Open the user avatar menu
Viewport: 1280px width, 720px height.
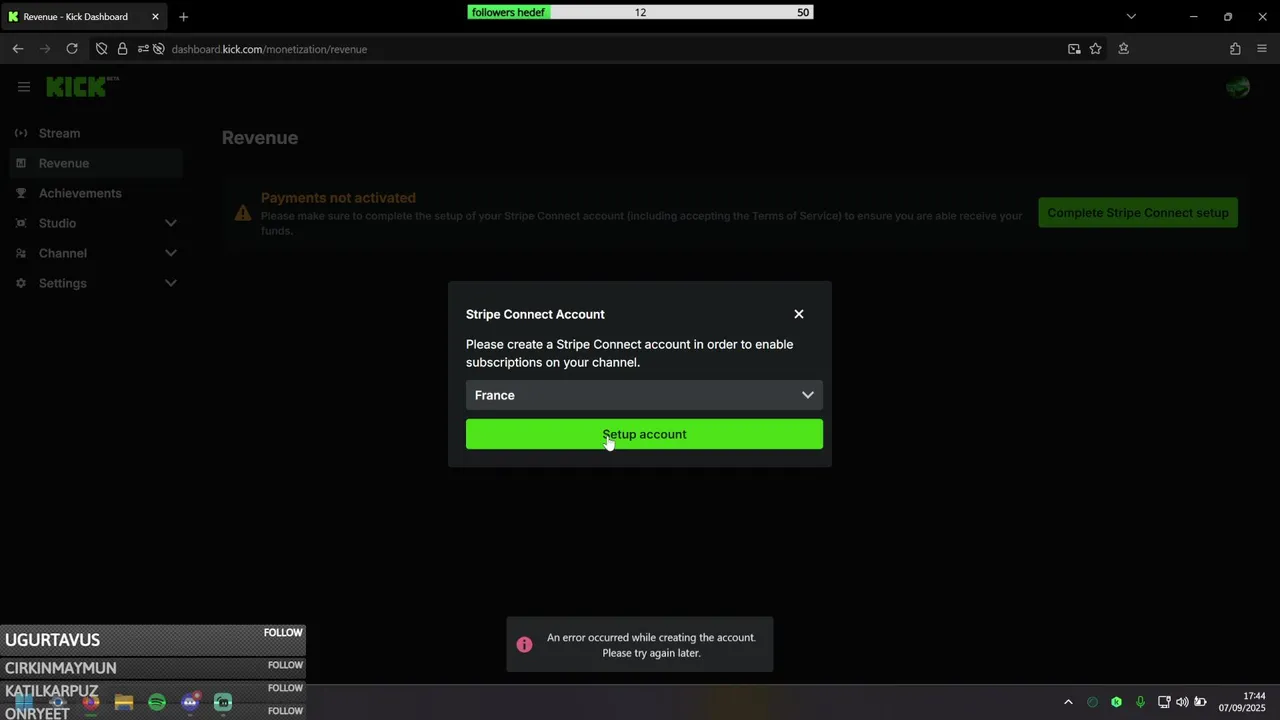coord(1238,87)
